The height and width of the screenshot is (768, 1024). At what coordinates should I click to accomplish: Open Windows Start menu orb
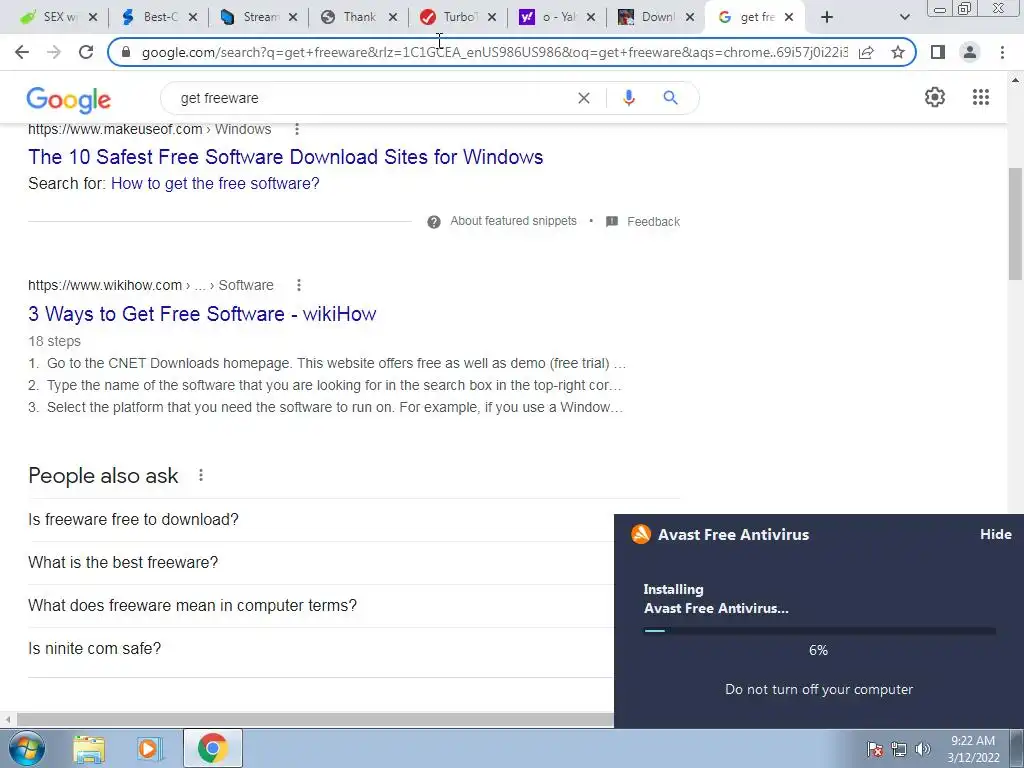26,748
